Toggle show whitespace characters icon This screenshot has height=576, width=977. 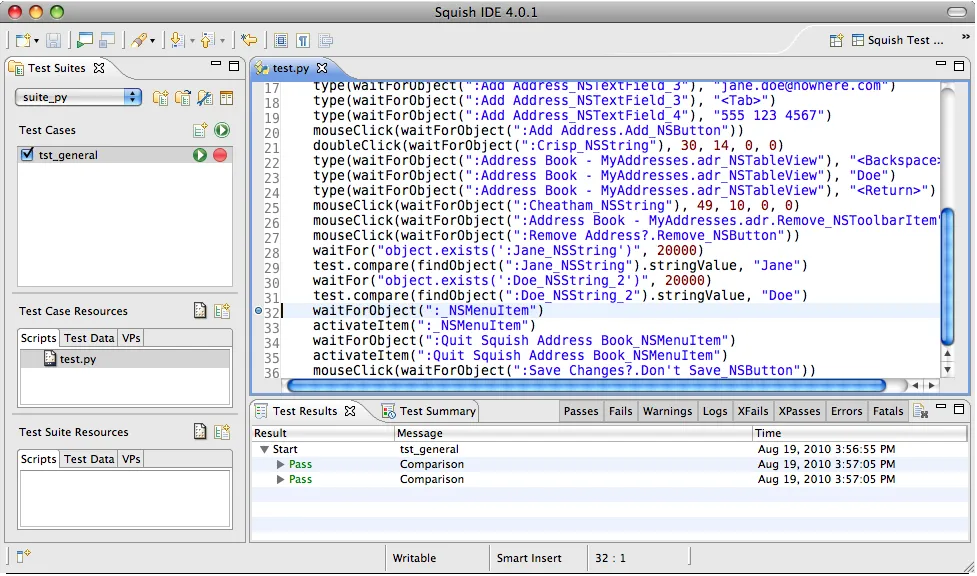point(302,41)
